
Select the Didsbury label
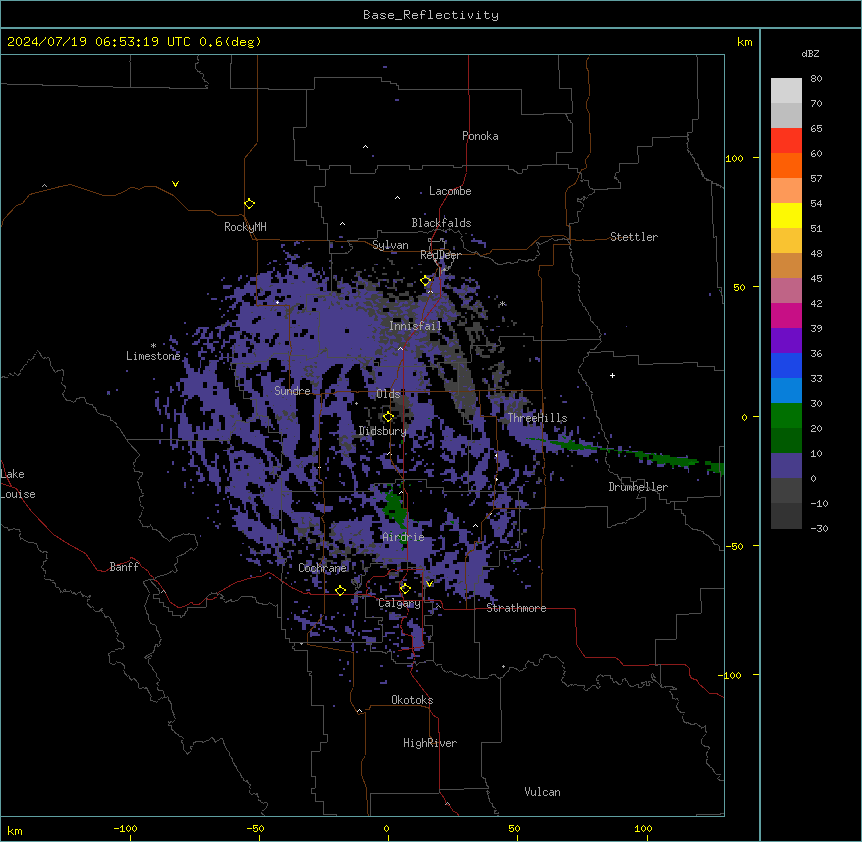382,431
